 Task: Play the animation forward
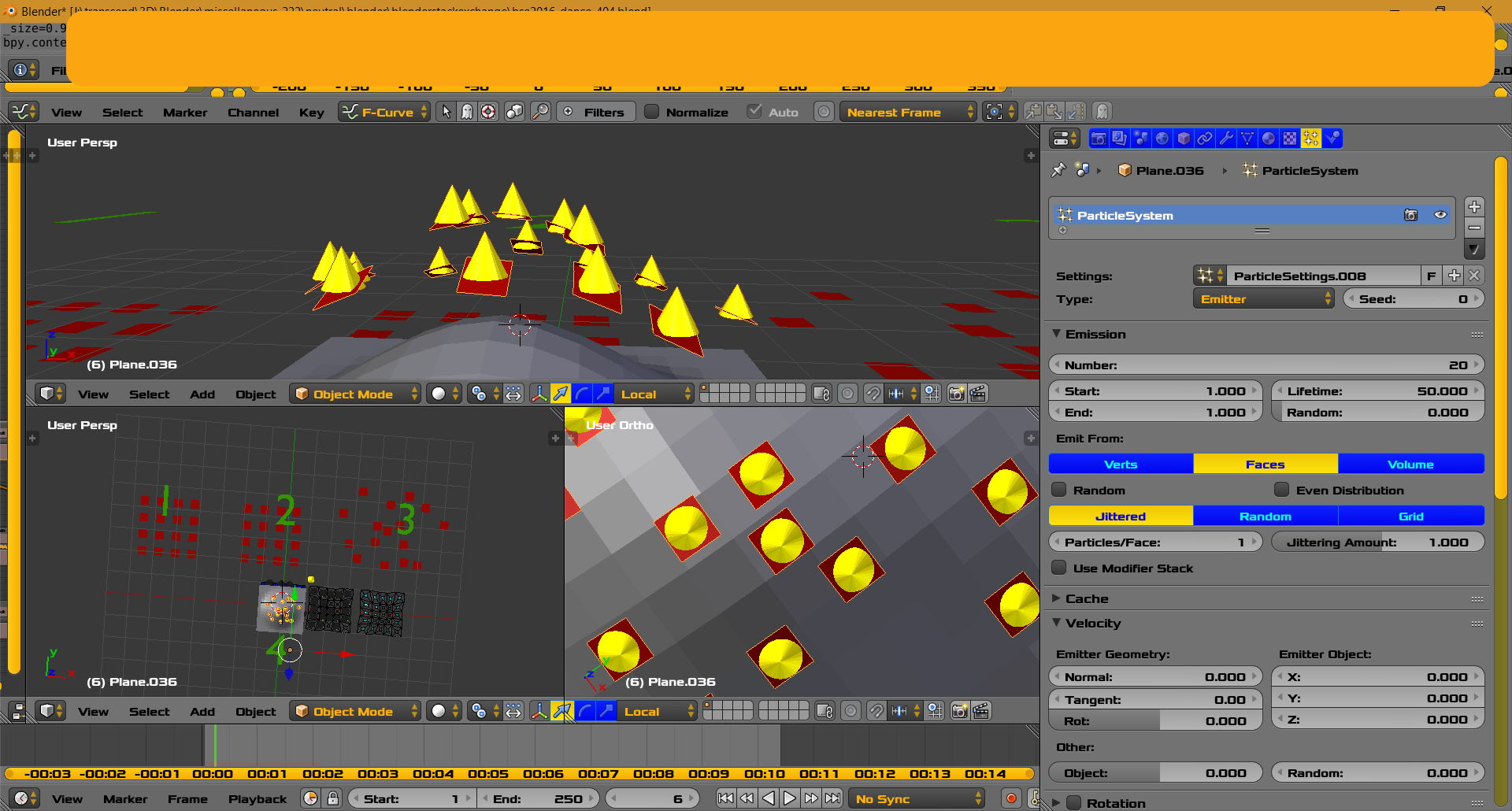790,798
